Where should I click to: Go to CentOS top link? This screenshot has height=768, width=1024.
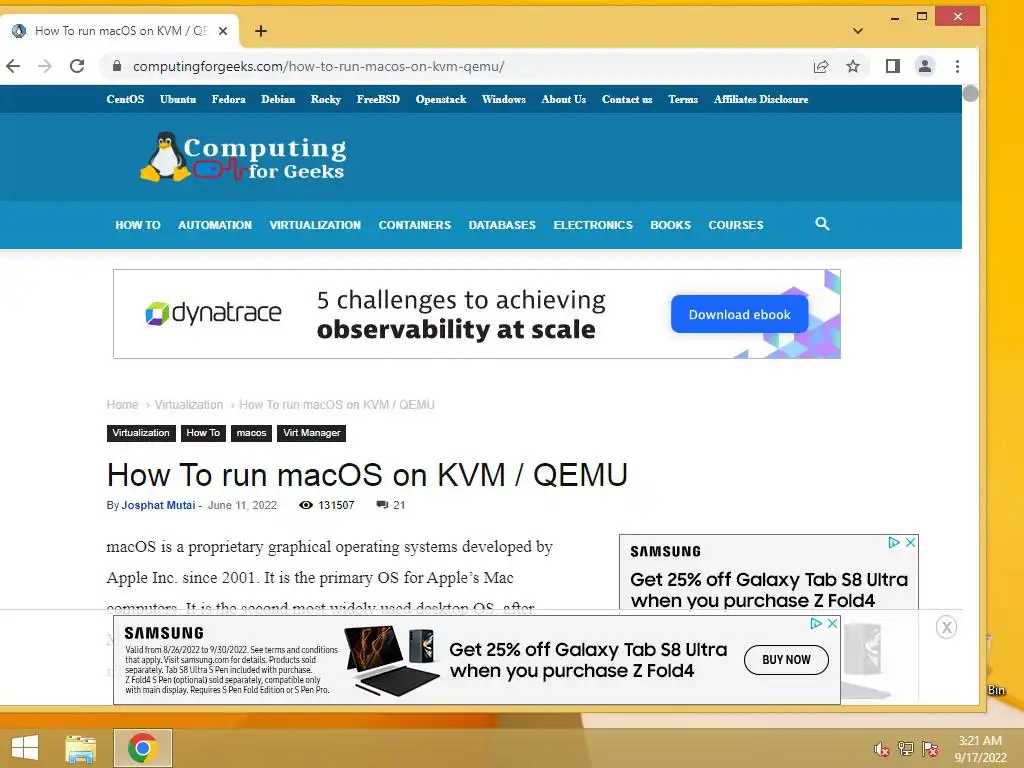pyautogui.click(x=125, y=99)
